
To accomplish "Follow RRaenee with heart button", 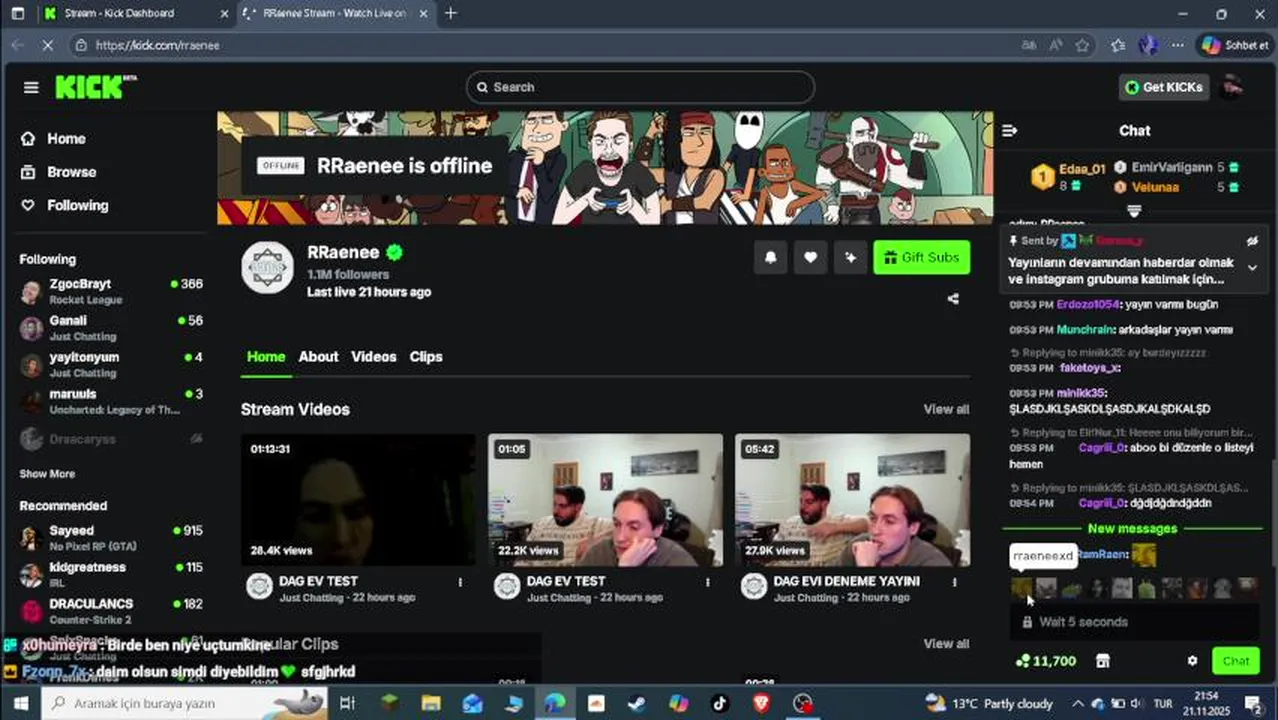I will tap(810, 257).
